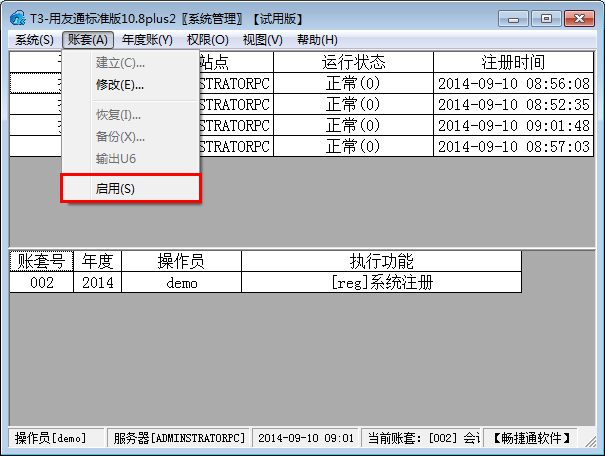This screenshot has width=605, height=456.
Task: Close the 账套(A) menu
Action: [x=88, y=40]
